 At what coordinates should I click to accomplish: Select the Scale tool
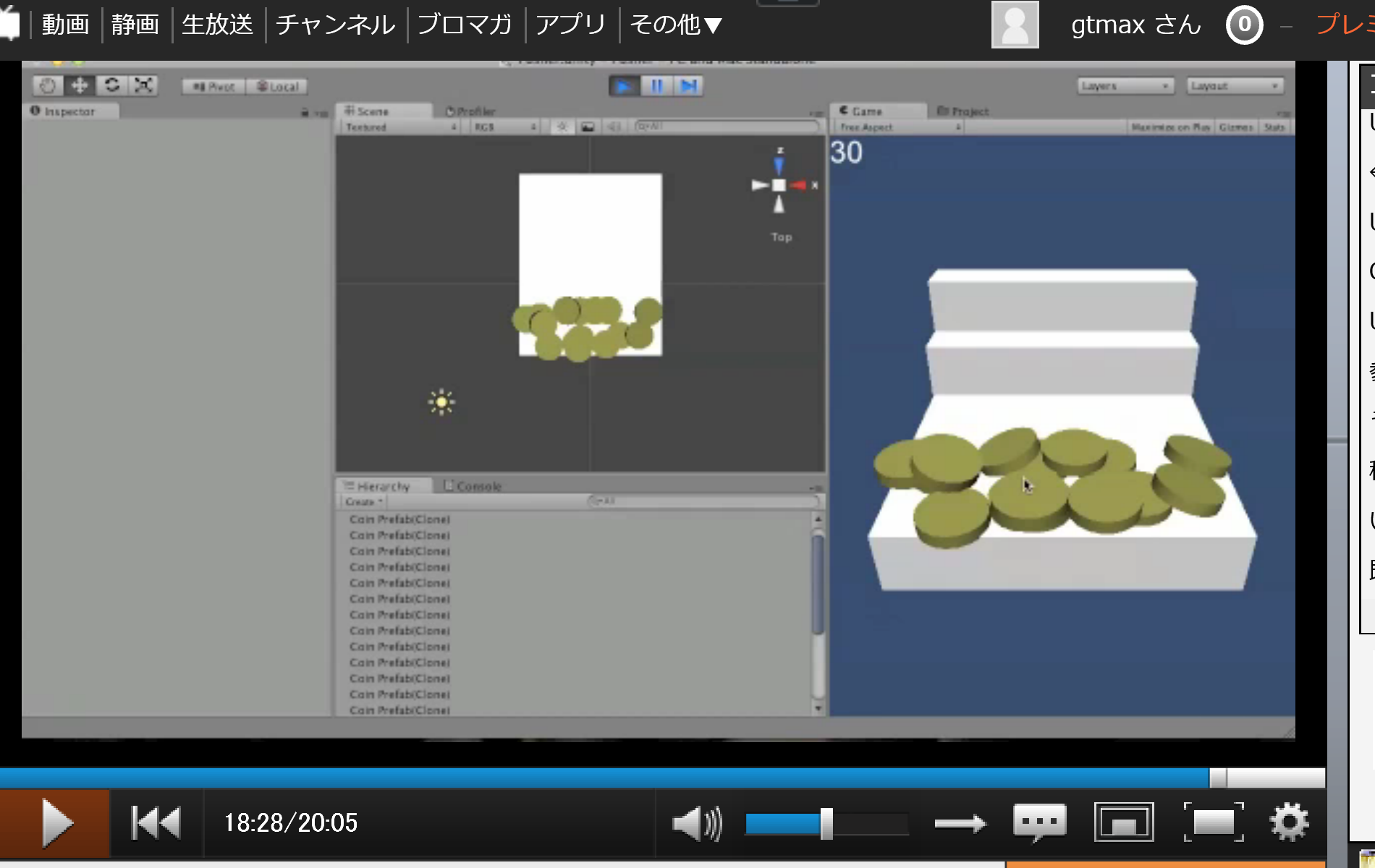pyautogui.click(x=143, y=85)
